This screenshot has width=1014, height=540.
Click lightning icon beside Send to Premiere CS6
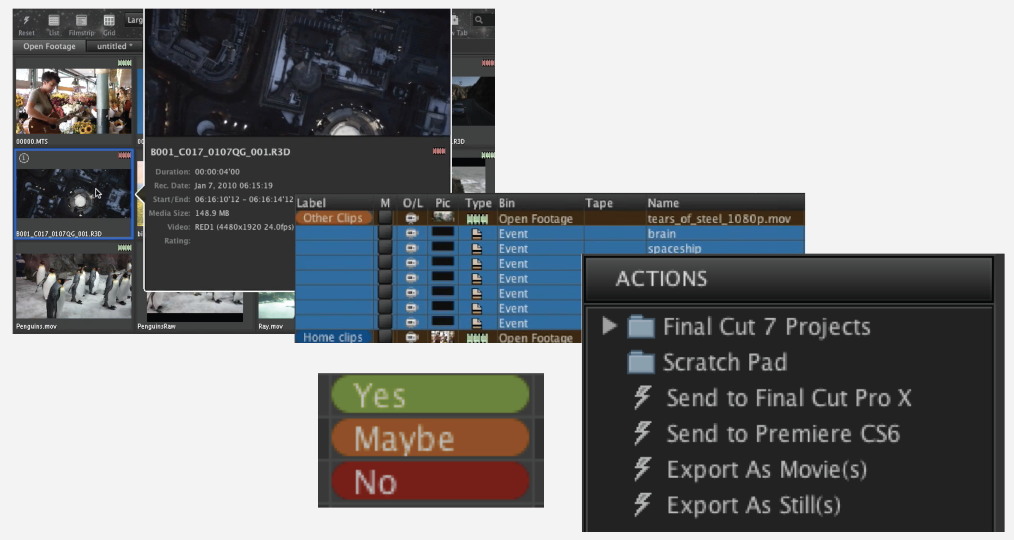[643, 434]
